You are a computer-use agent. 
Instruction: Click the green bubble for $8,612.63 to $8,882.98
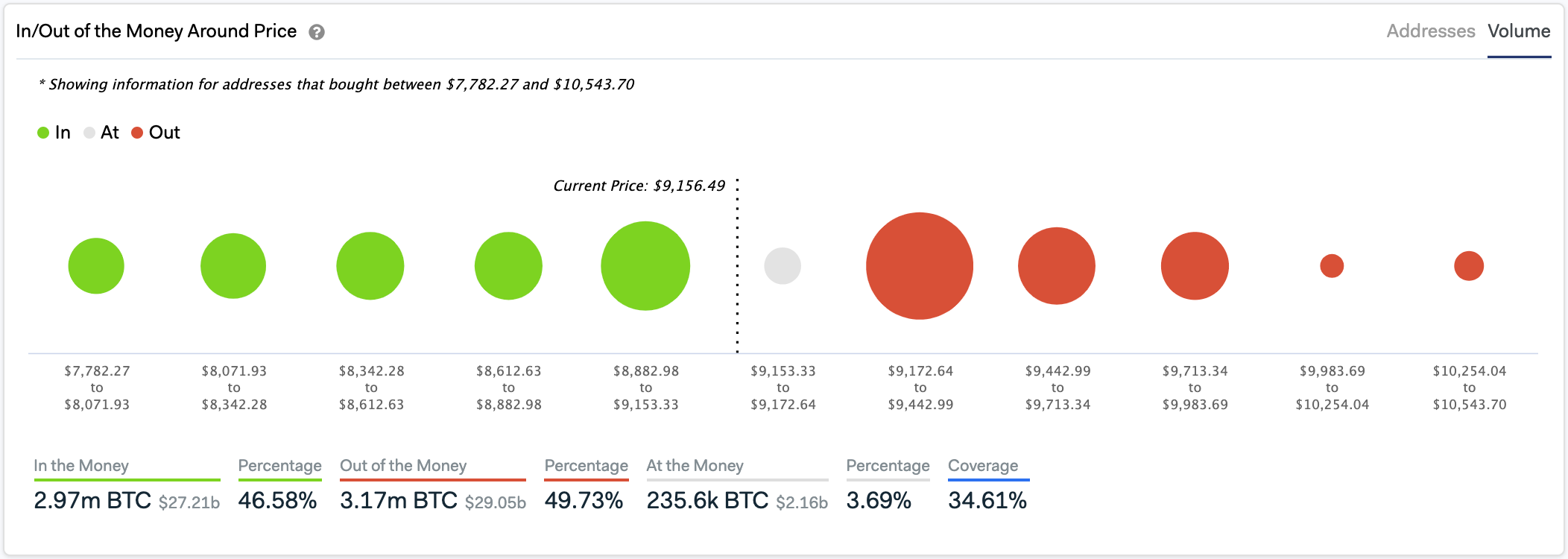[x=508, y=266]
